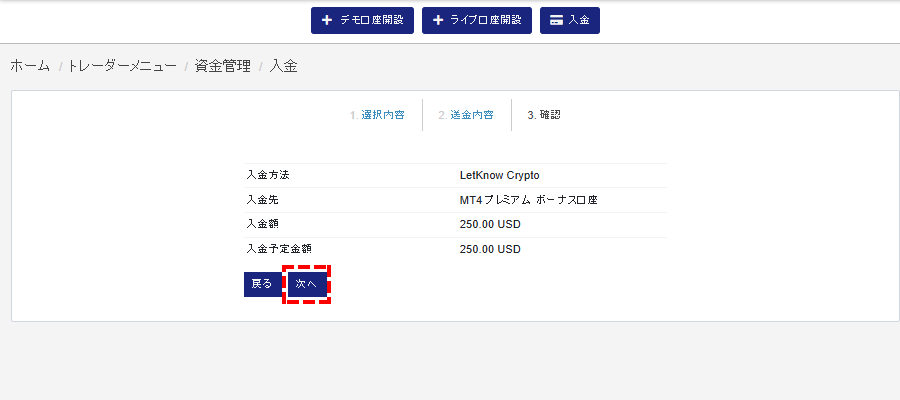Screen dimensions: 900x400
Task: Switch to step 1. 選択内容
Action: pos(377,115)
